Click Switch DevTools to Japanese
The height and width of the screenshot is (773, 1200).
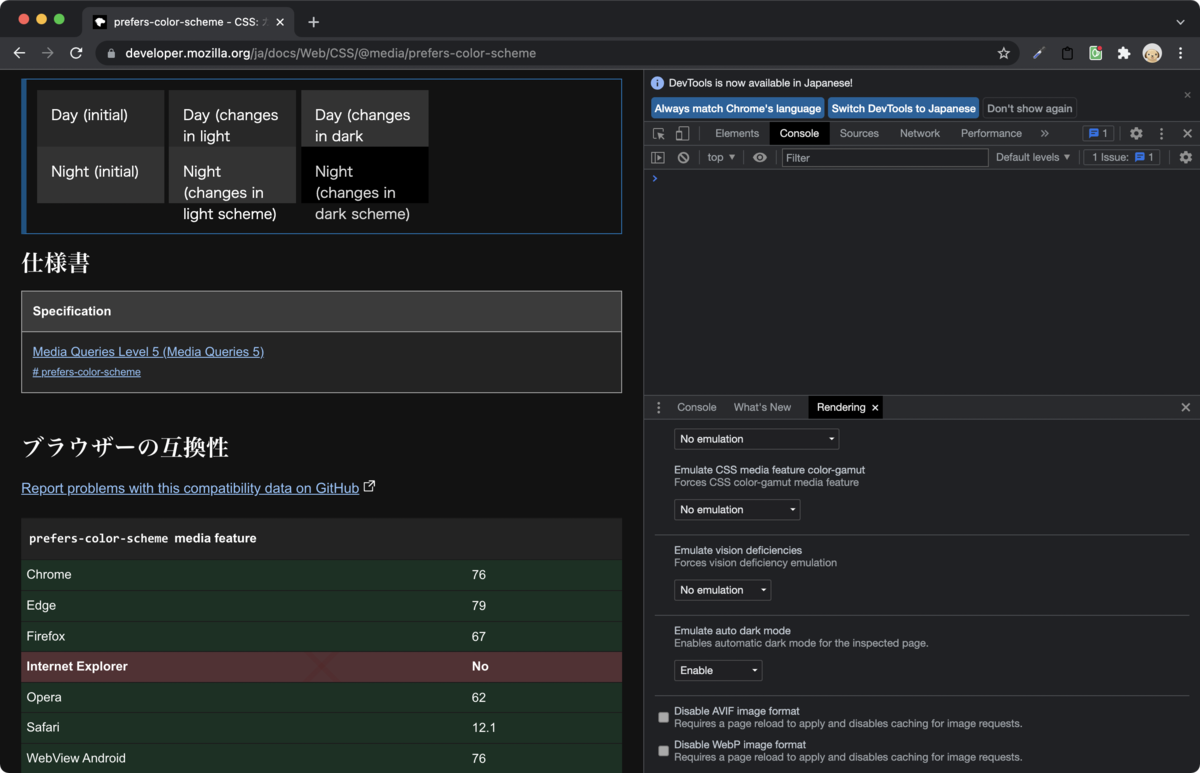point(903,108)
